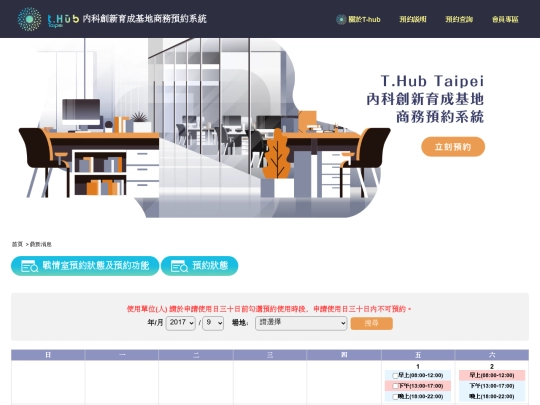Click the 六 Saturday column header
The image size is (540, 405).
click(x=492, y=355)
